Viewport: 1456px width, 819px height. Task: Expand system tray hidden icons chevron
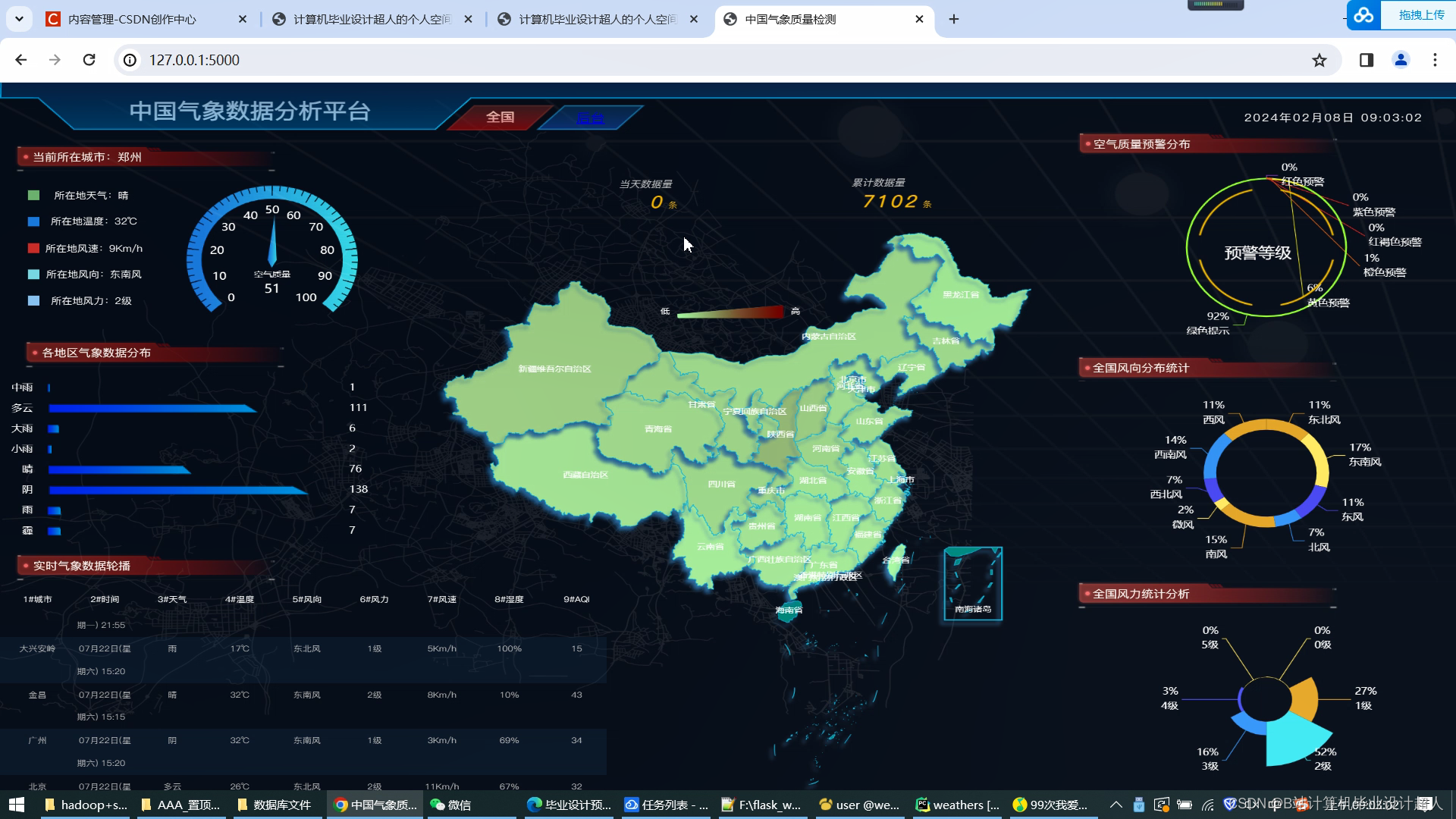tap(1116, 805)
